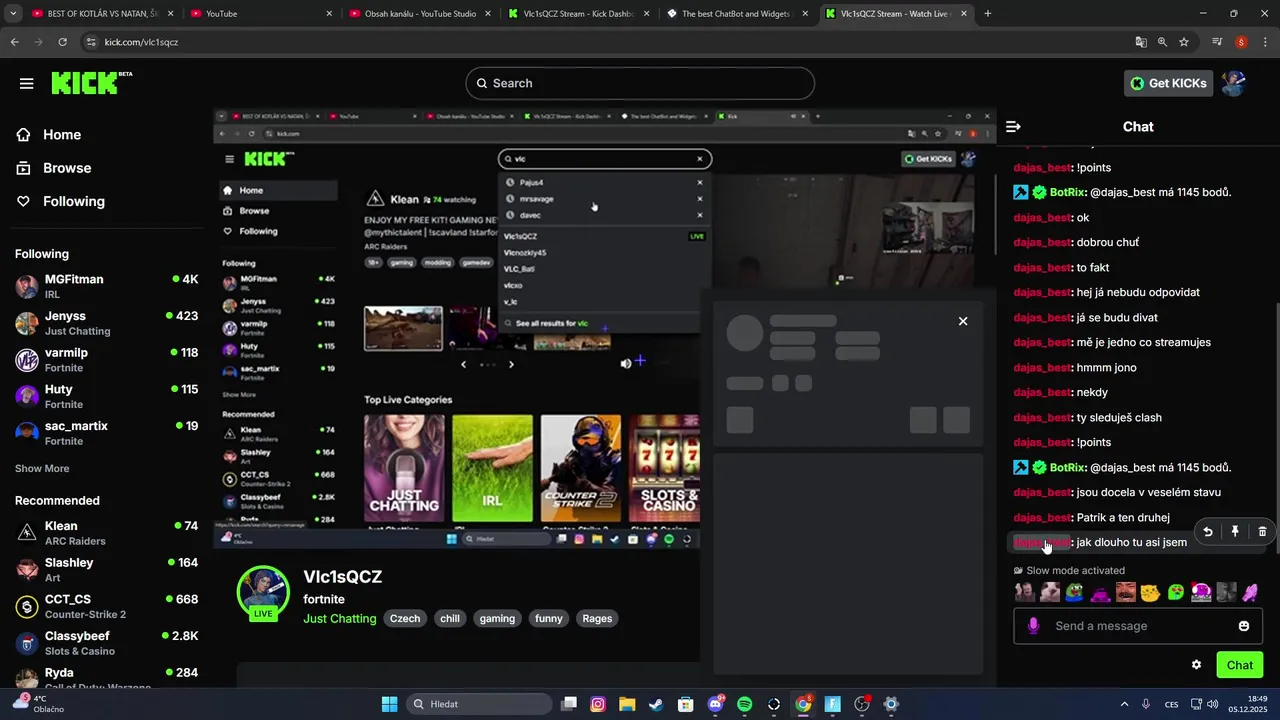Open Slashley recommended channel
Image resolution: width=1280 pixels, height=720 pixels.
pos(106,570)
